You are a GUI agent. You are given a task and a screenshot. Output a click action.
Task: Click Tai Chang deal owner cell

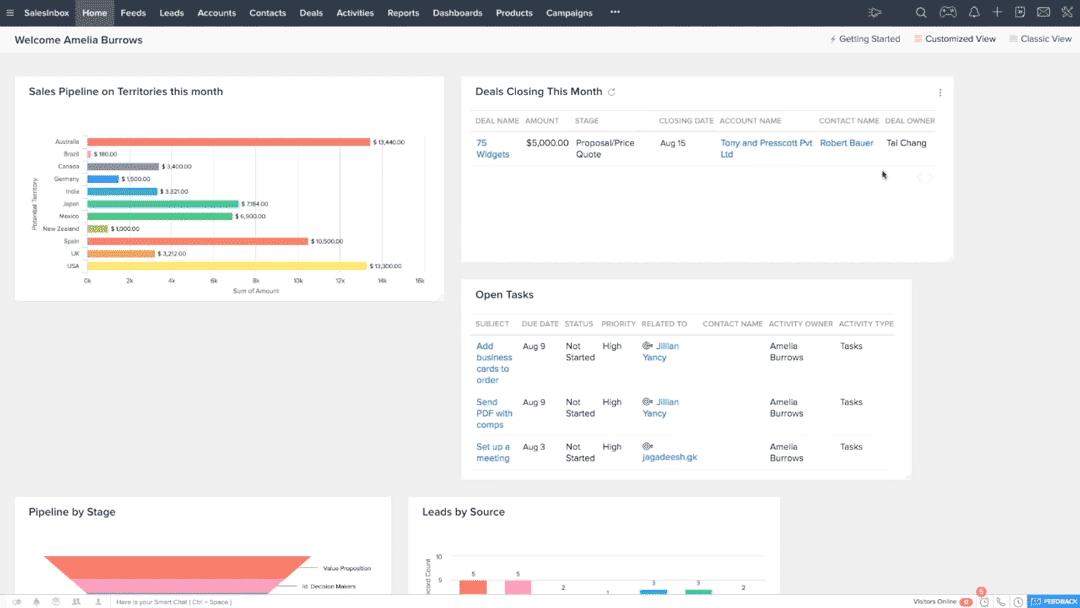point(906,143)
